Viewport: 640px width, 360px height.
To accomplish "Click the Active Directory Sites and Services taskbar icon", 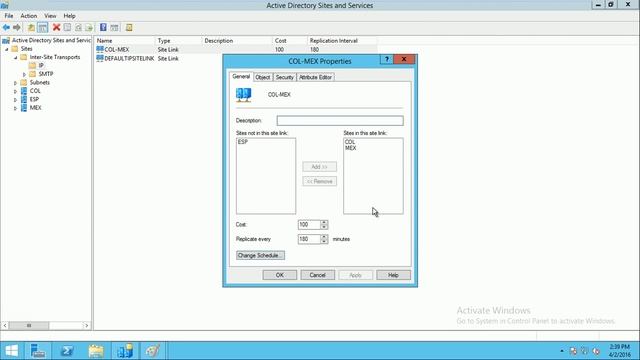I will point(125,351).
